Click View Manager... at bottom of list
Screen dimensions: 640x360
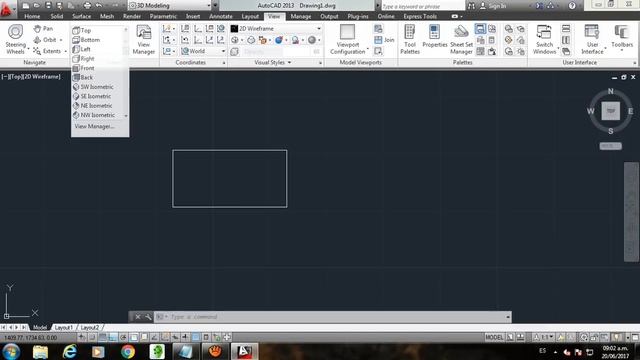tap(94, 127)
